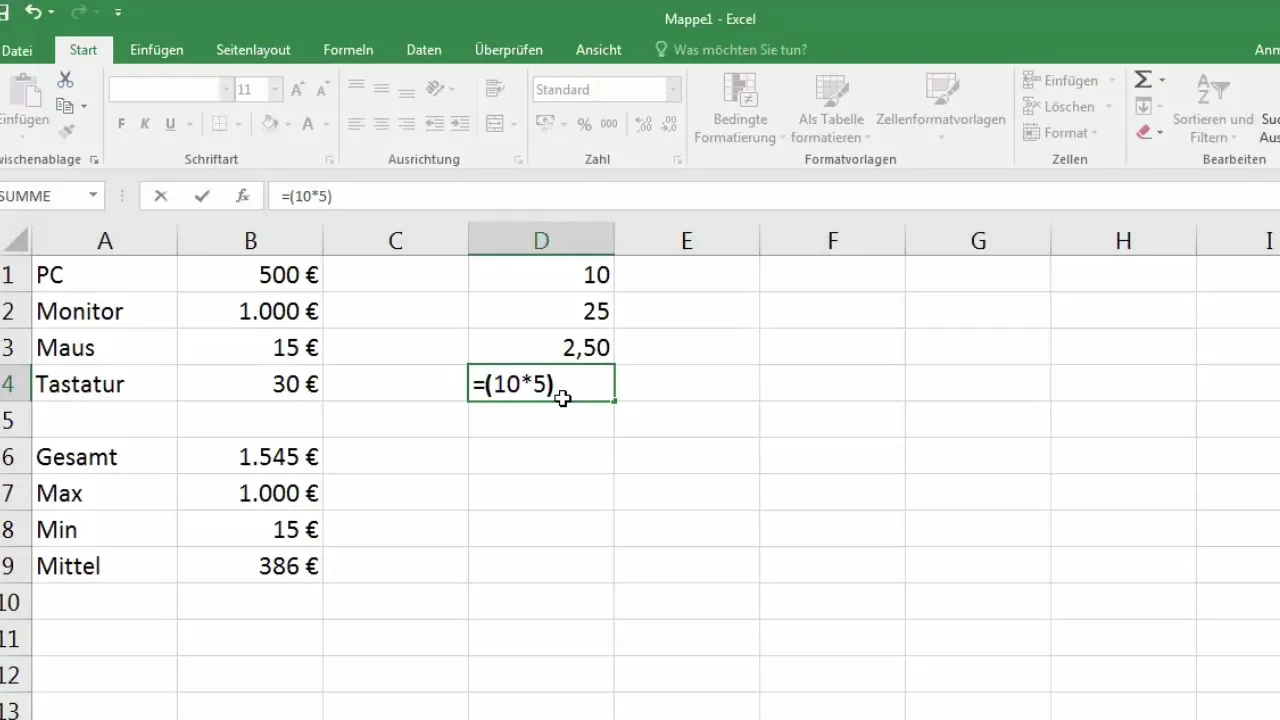Toggle center text alignment
The width and height of the screenshot is (1280, 720).
[x=381, y=124]
